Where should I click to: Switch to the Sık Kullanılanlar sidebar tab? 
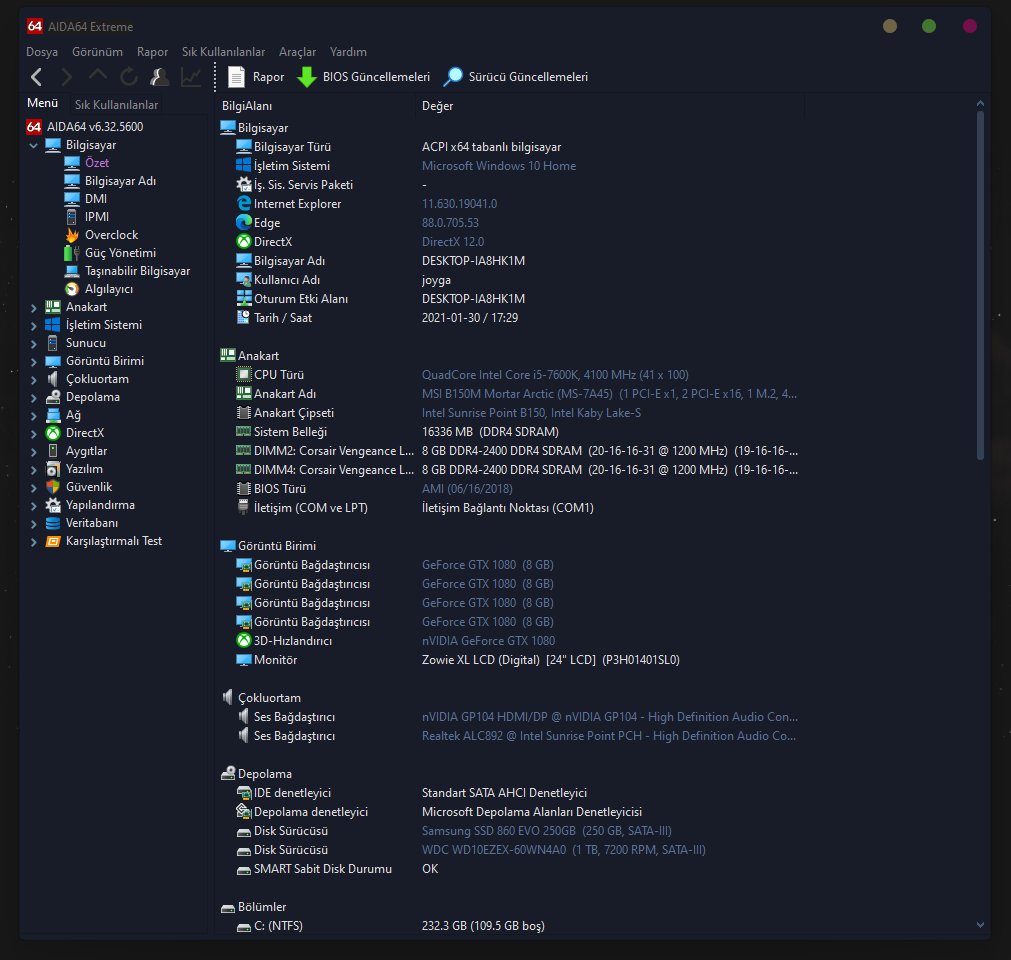[116, 104]
